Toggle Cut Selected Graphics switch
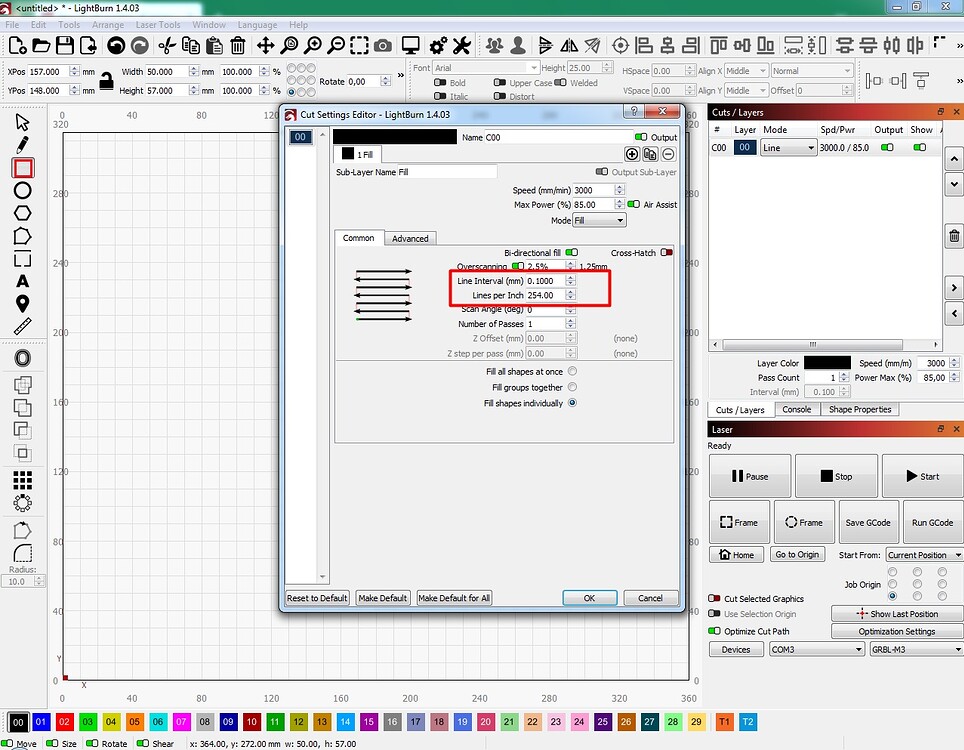Screen dimensions: 964x750 (x=714, y=598)
